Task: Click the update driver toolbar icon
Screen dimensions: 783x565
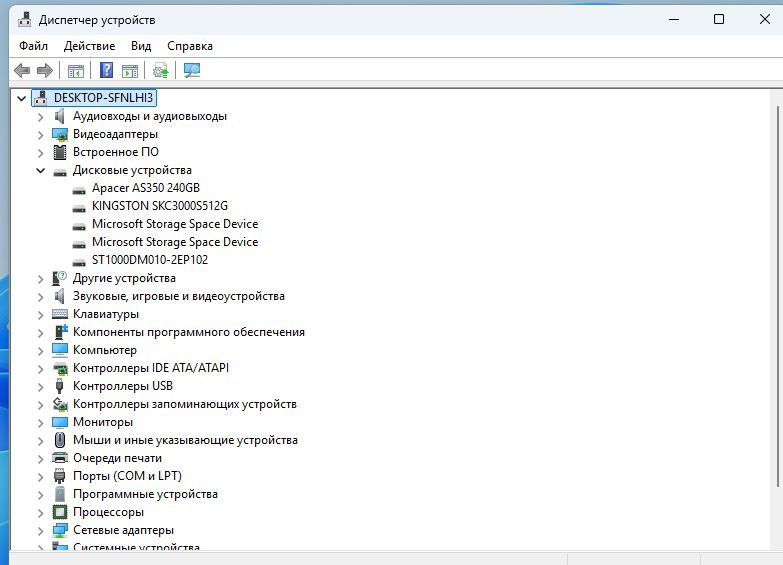Action: tap(160, 70)
